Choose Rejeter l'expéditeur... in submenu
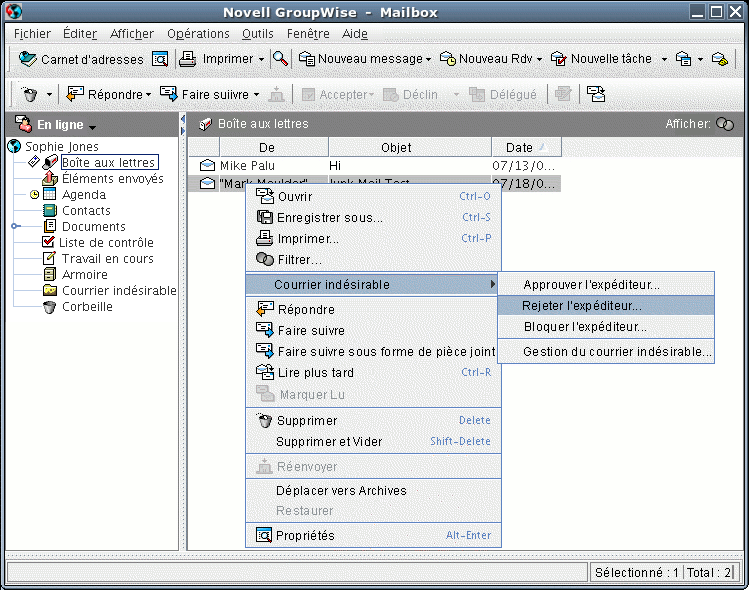The width and height of the screenshot is (750, 590). click(606, 305)
